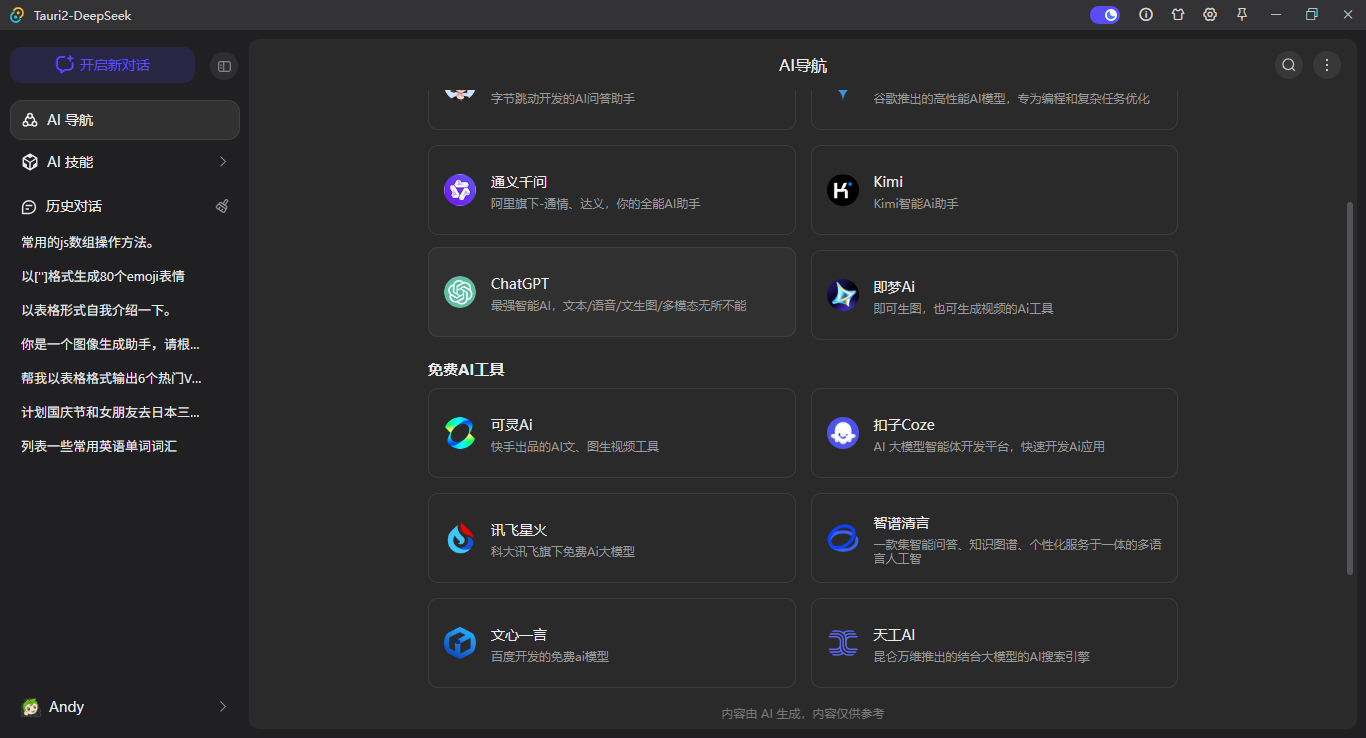Open the 扣子Coze card

pos(994,433)
